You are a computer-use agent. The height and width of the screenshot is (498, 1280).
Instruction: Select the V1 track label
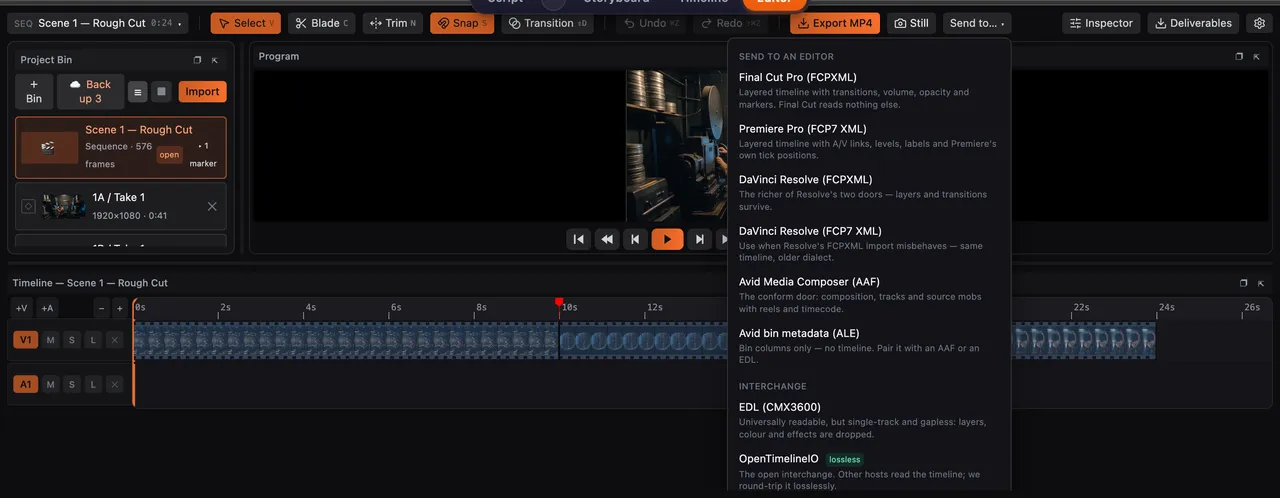[x=25, y=340]
